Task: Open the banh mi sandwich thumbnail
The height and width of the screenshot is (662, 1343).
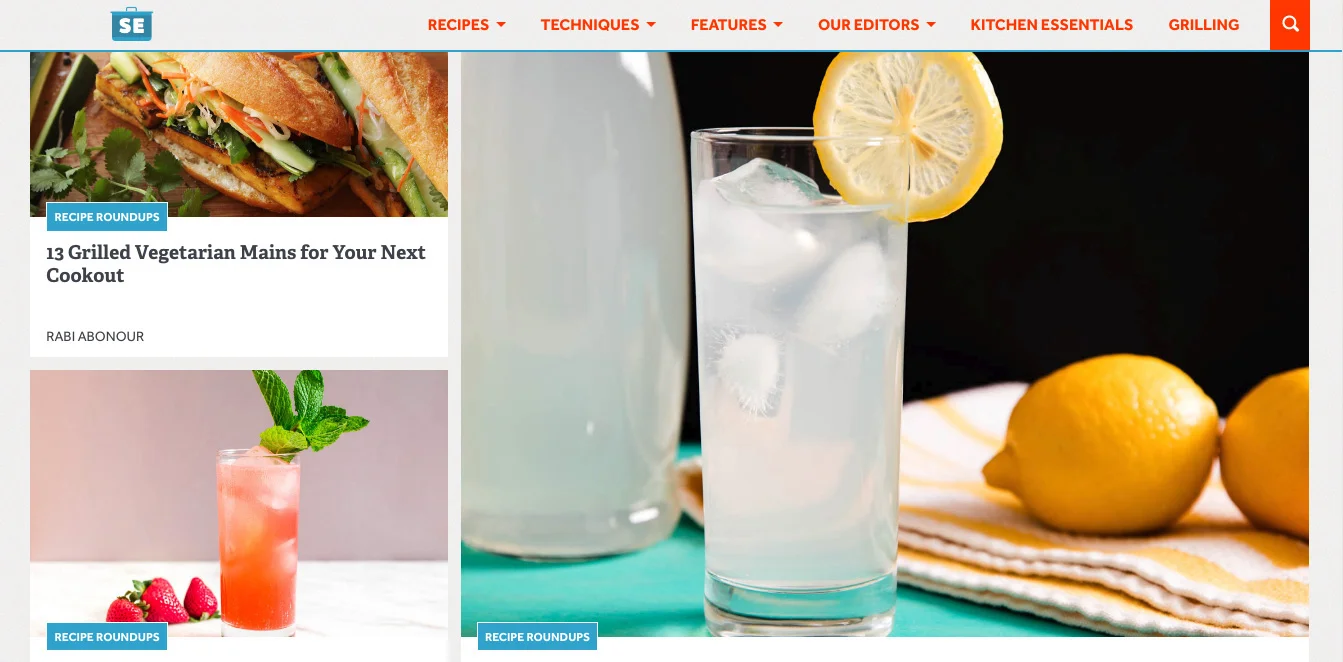Action: [239, 134]
